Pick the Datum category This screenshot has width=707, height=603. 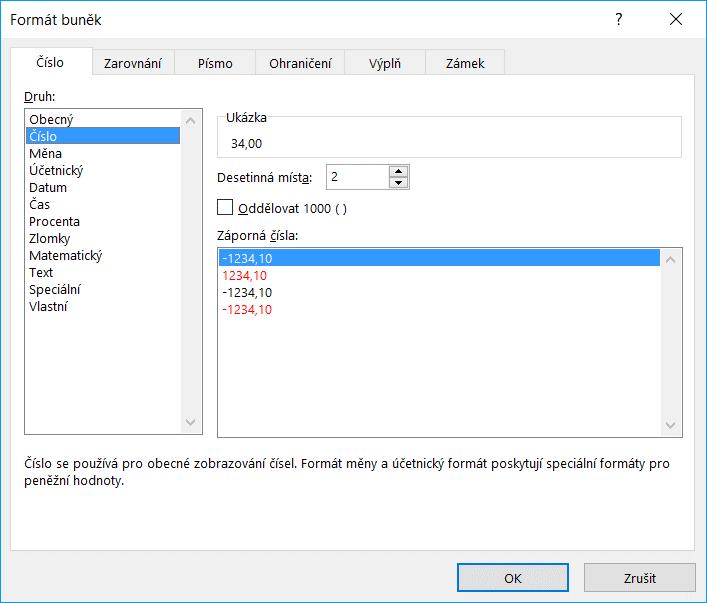point(103,187)
